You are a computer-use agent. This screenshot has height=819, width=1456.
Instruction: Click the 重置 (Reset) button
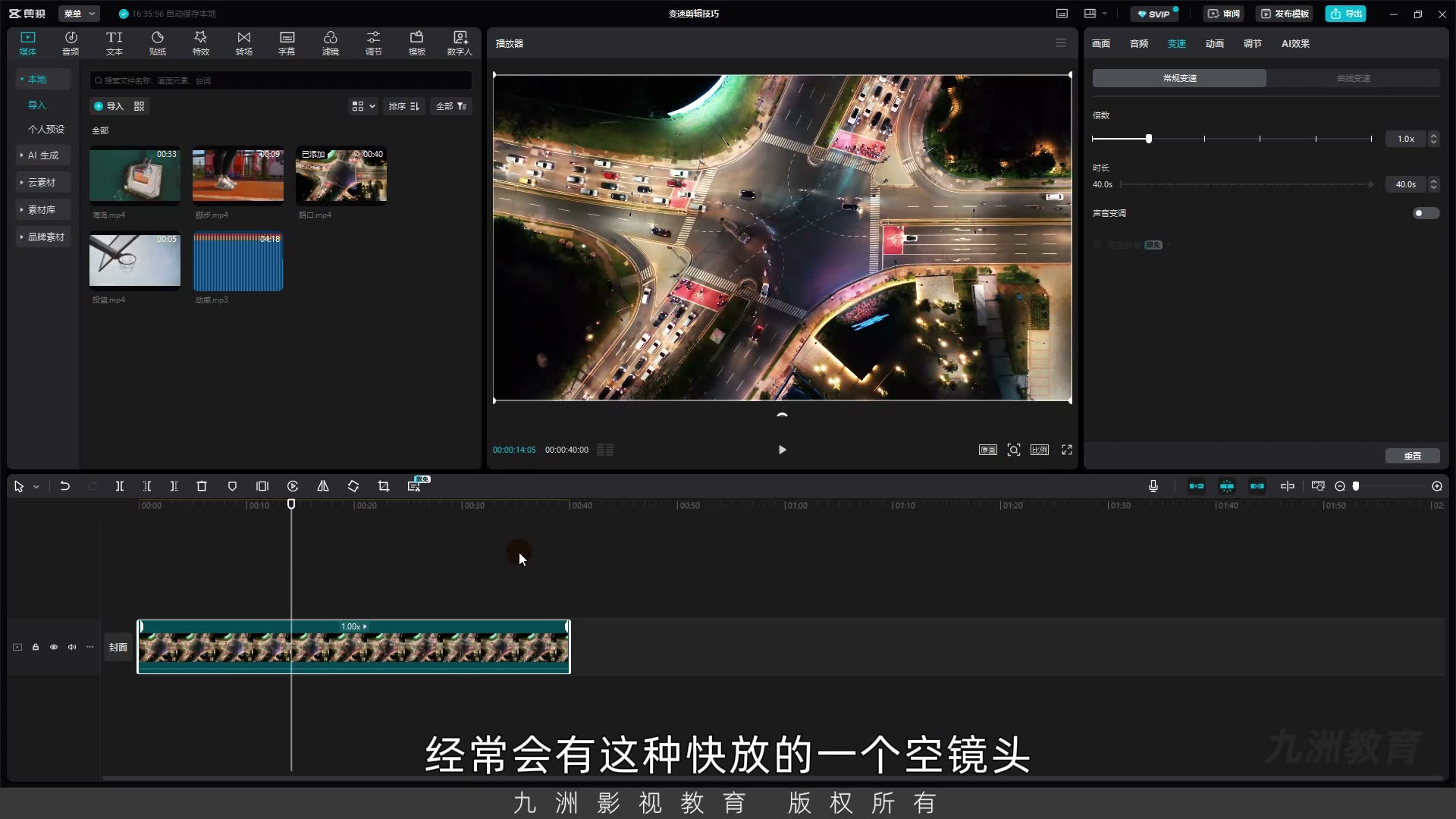click(x=1412, y=456)
